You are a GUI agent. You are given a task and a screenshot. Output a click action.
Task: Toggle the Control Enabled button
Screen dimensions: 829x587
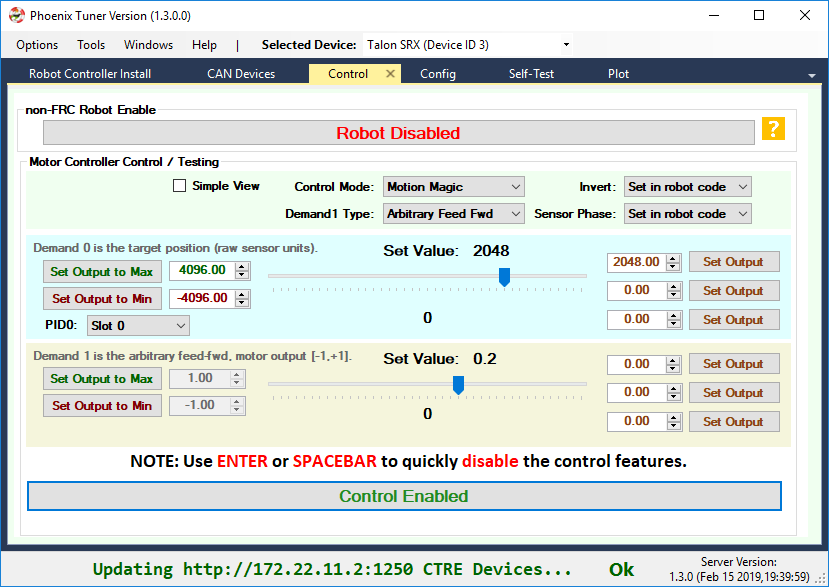coord(404,496)
